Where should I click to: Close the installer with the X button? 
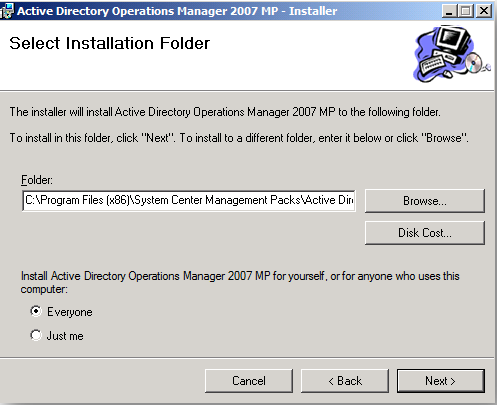(x=483, y=11)
